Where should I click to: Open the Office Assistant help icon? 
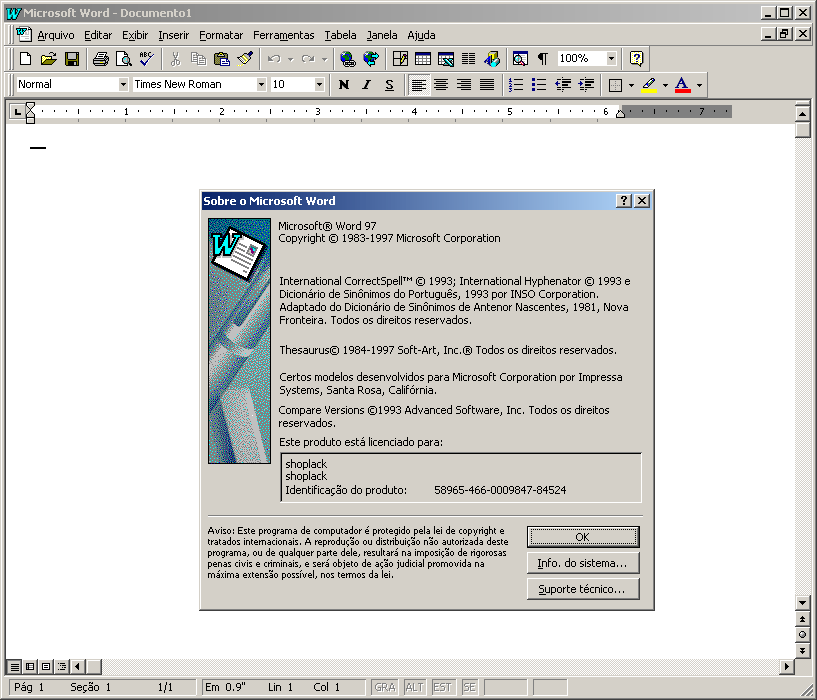[636, 59]
